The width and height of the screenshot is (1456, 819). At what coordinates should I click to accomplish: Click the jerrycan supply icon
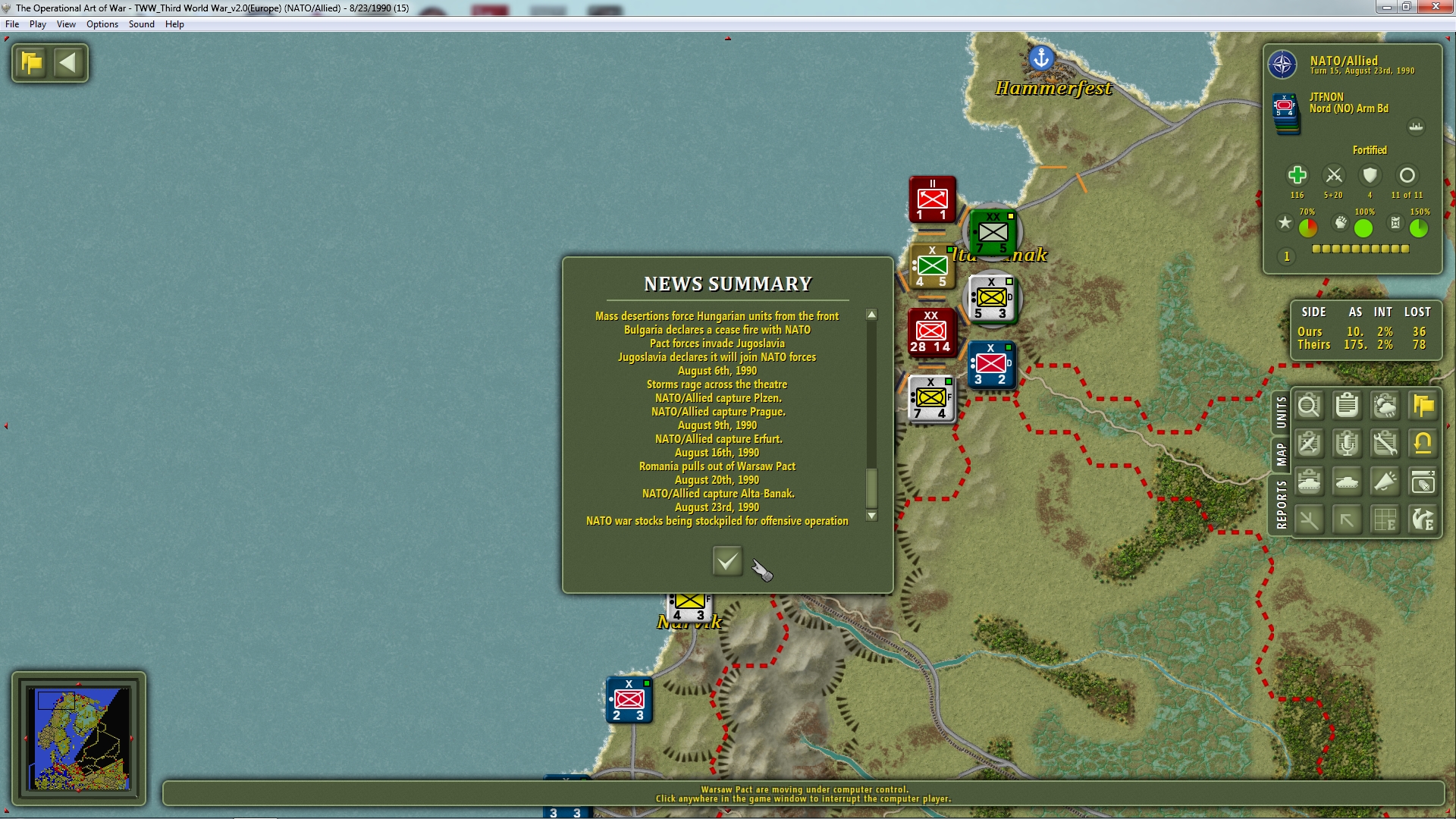(1395, 222)
